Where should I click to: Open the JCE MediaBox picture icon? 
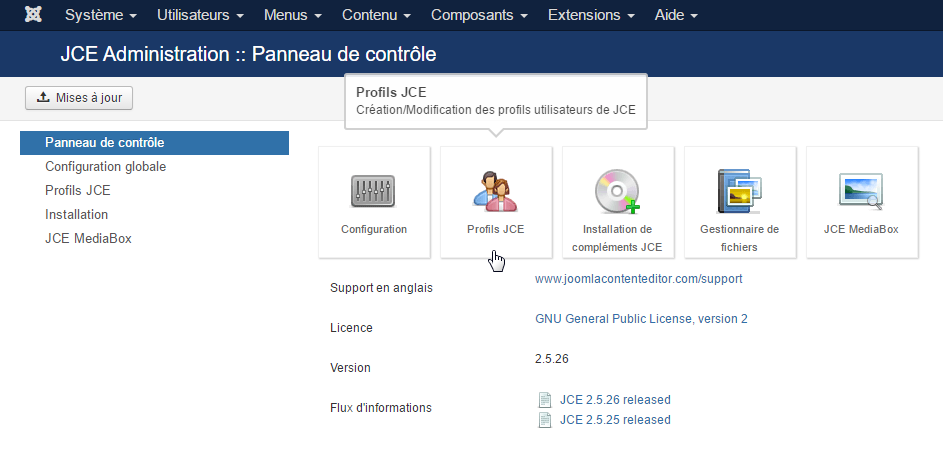pyautogui.click(x=861, y=191)
